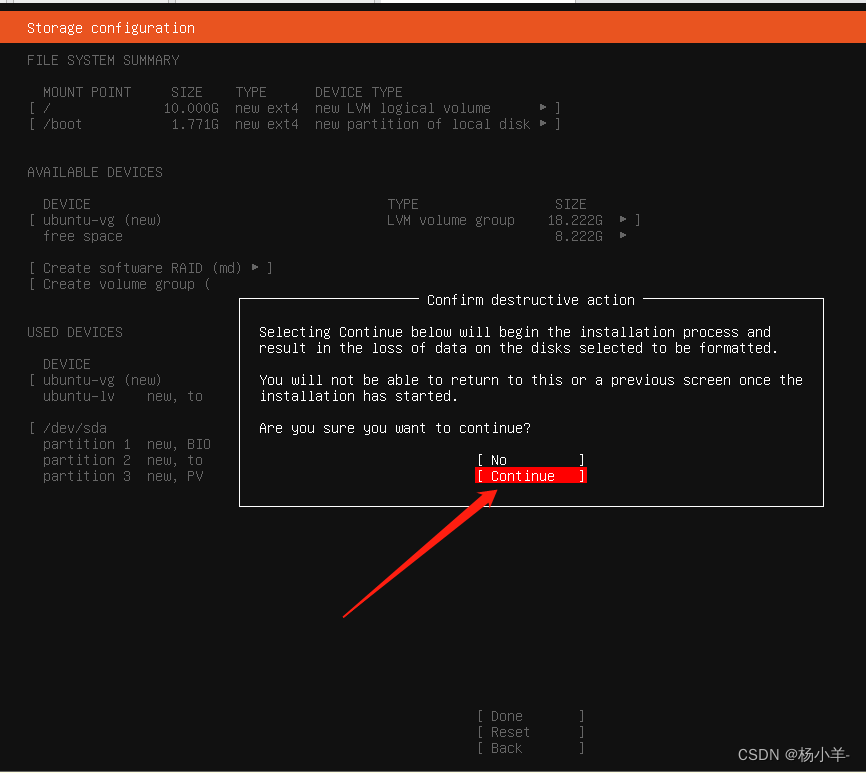
Task: Click new partition of local disk text
Action: coord(423,124)
